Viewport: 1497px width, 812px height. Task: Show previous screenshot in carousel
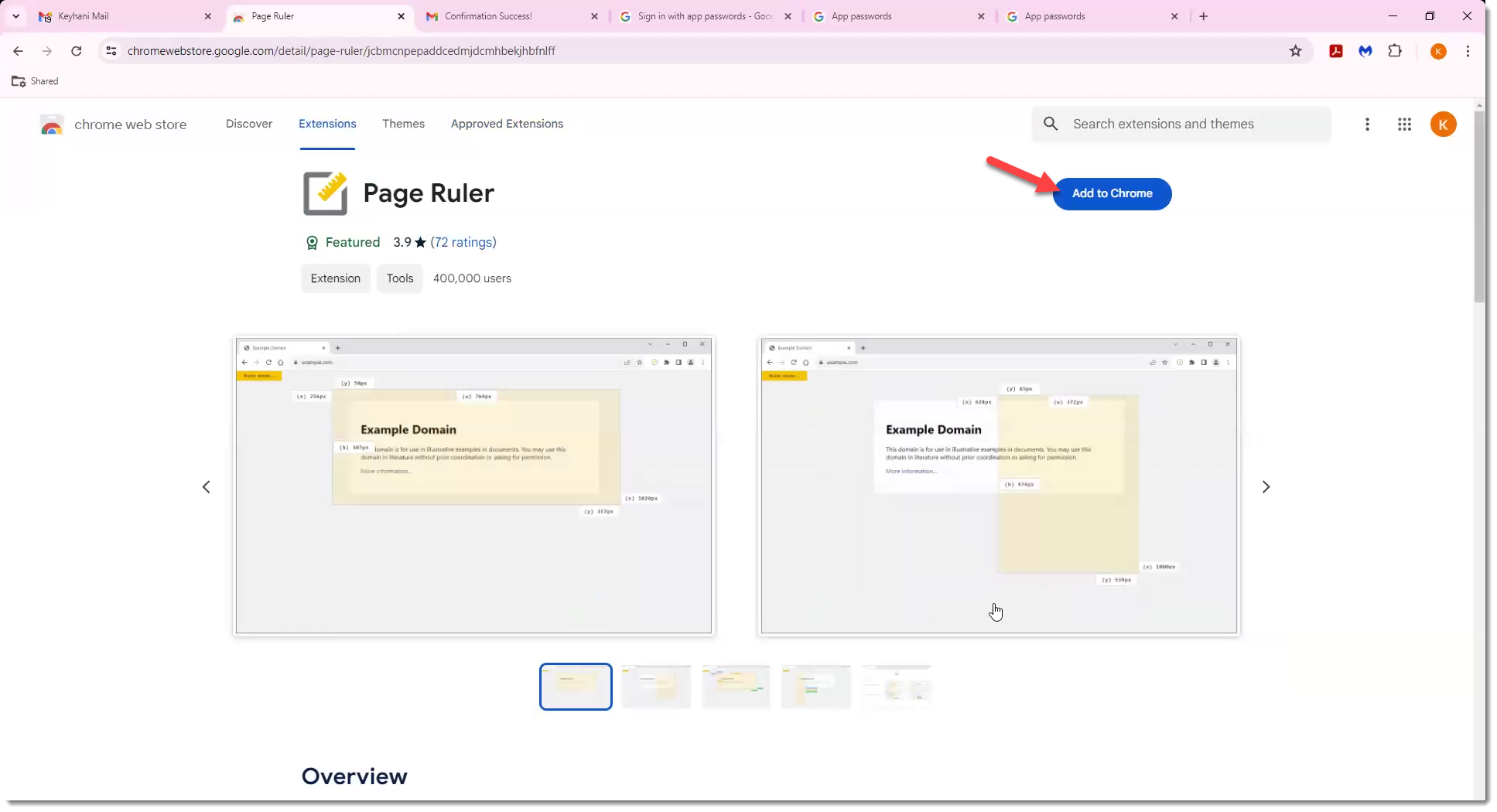click(x=207, y=487)
